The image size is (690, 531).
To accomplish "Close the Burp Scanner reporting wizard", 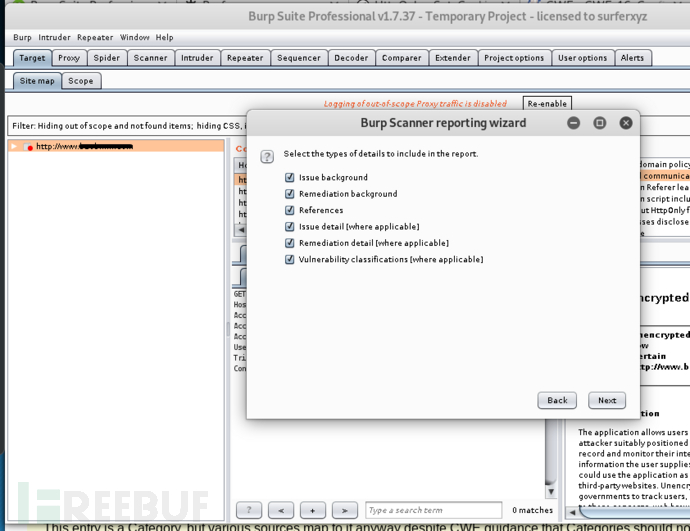I will pyautogui.click(x=626, y=123).
